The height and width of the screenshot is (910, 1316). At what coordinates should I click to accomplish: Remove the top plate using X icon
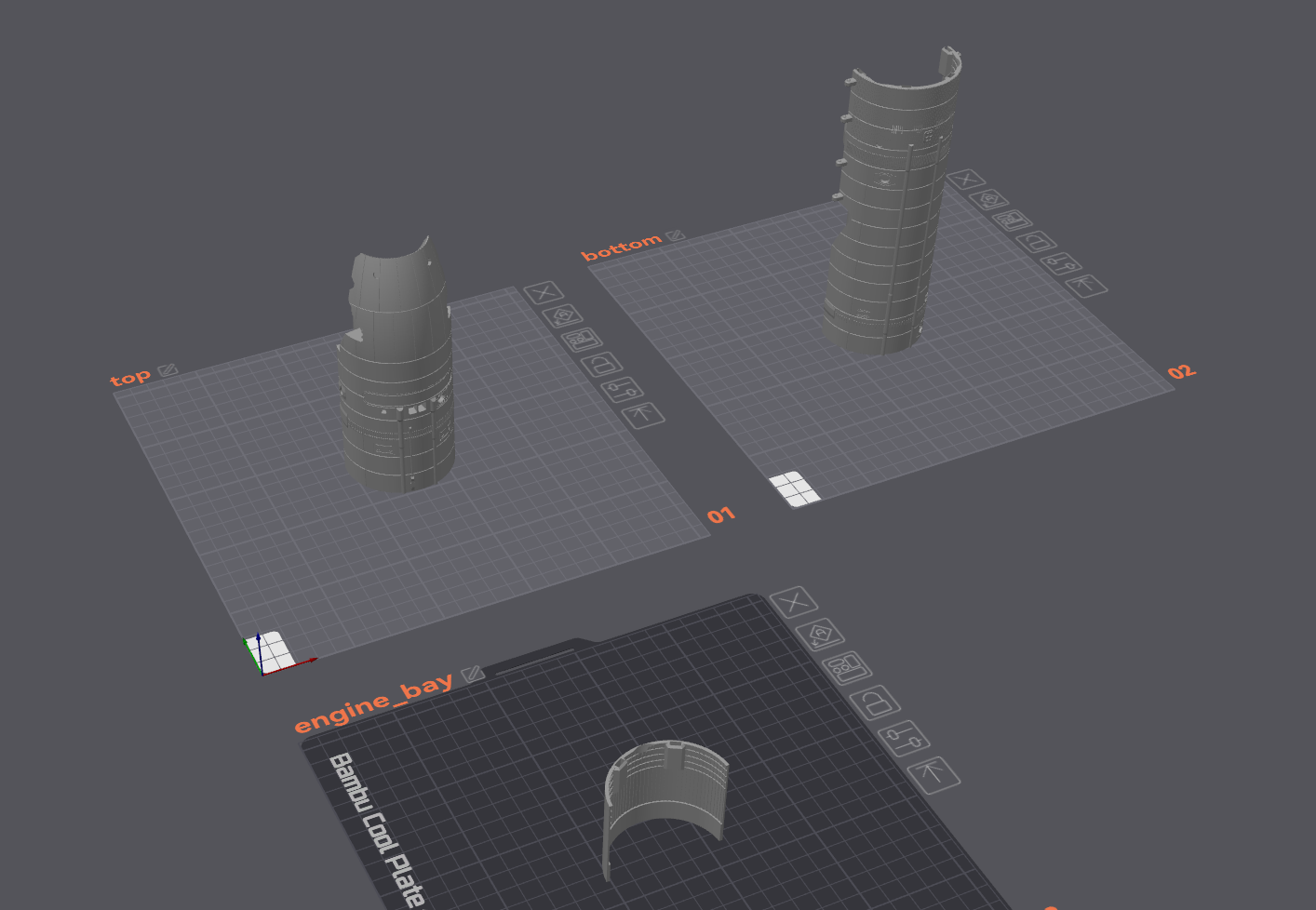coord(544,293)
